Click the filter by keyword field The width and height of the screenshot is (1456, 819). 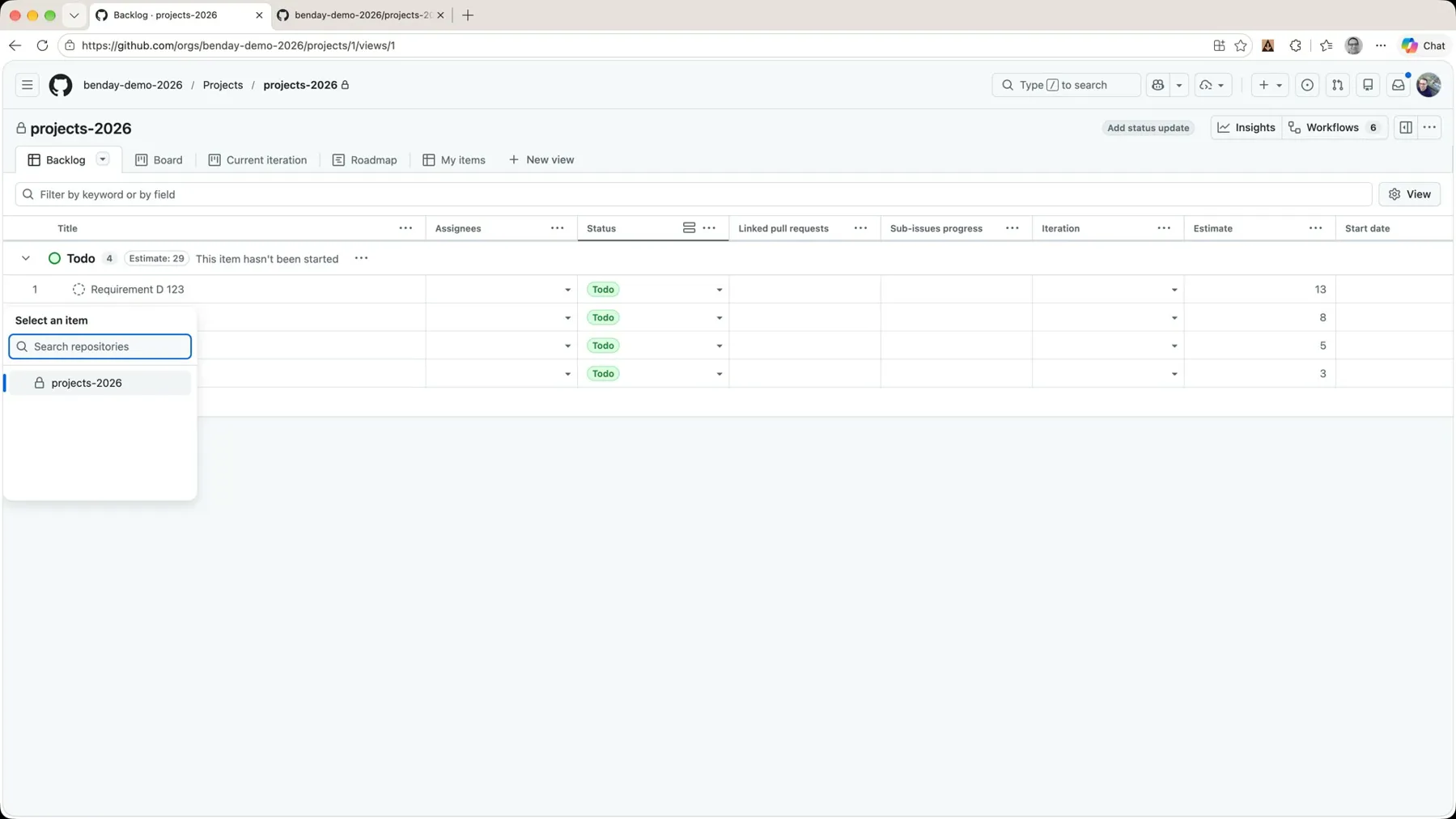click(694, 194)
